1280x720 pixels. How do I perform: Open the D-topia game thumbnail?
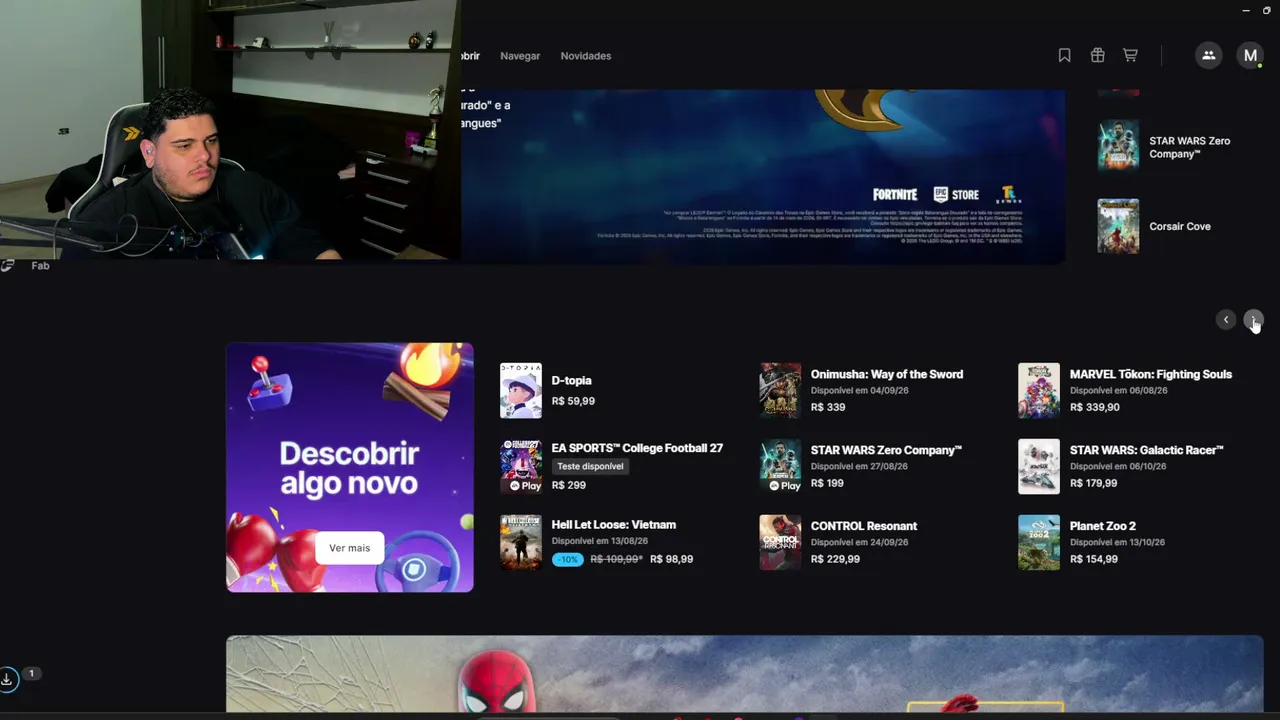coord(521,390)
